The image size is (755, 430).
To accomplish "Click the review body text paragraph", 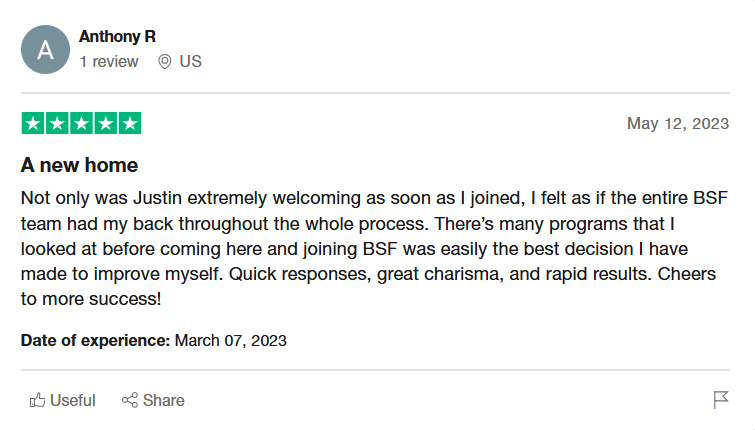I will (x=375, y=248).
